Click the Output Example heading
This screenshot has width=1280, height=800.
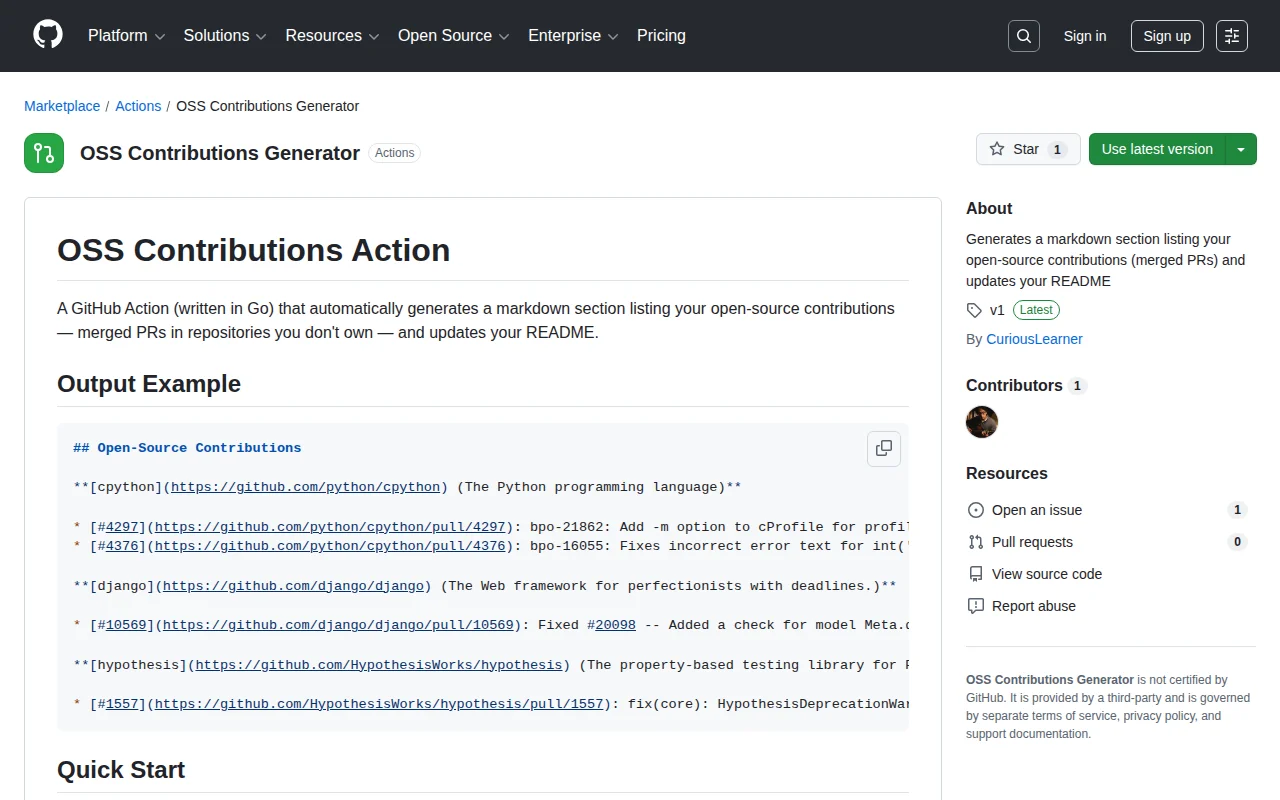pyautogui.click(x=149, y=384)
